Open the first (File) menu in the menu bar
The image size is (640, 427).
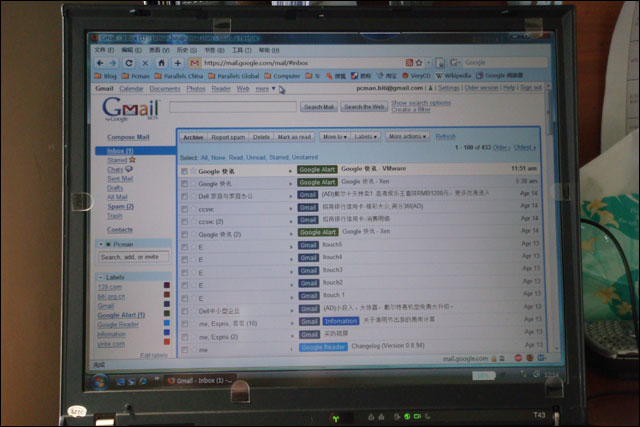(104, 50)
